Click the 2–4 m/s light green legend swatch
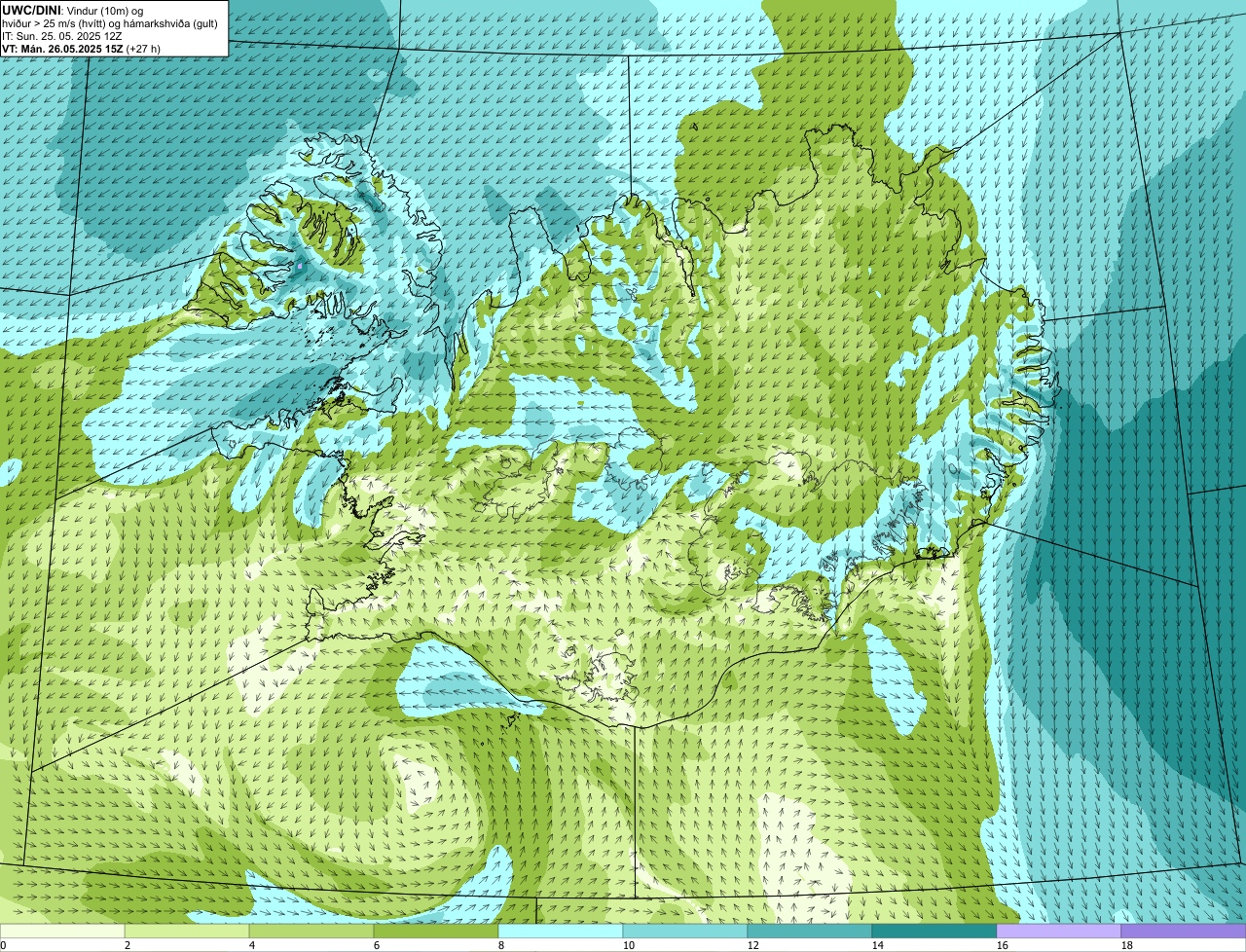Viewport: 1246px width, 952px height. pyautogui.click(x=187, y=931)
